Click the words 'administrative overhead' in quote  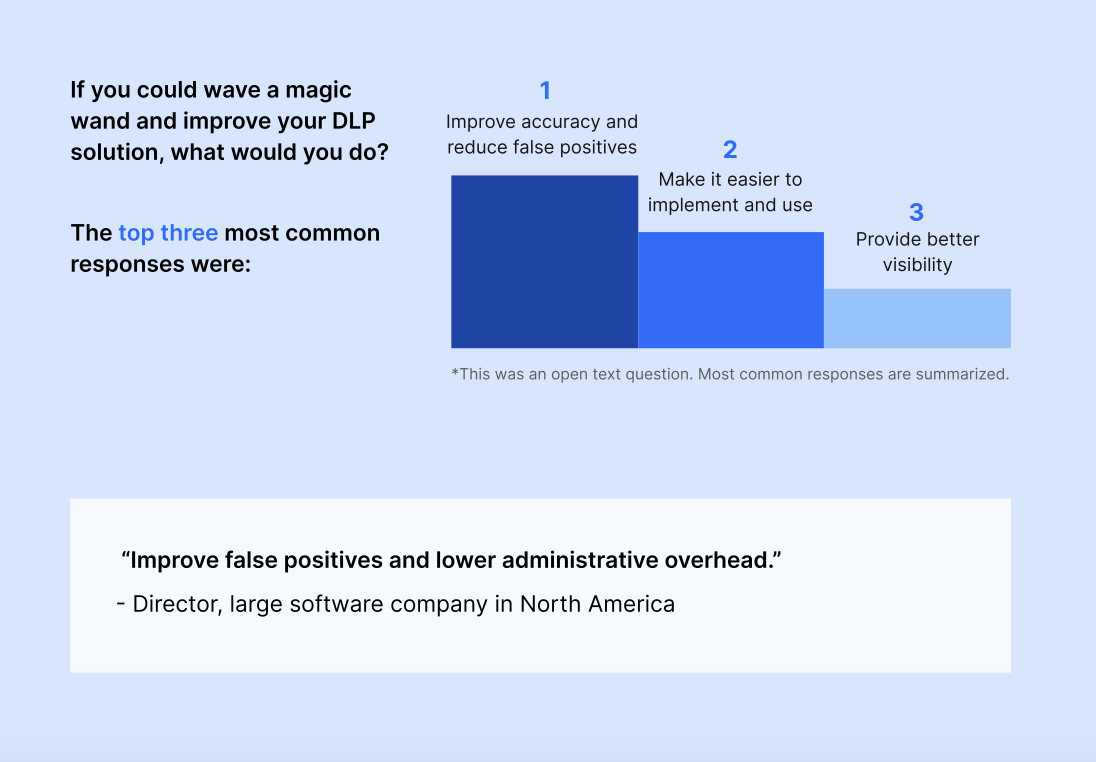point(637,560)
